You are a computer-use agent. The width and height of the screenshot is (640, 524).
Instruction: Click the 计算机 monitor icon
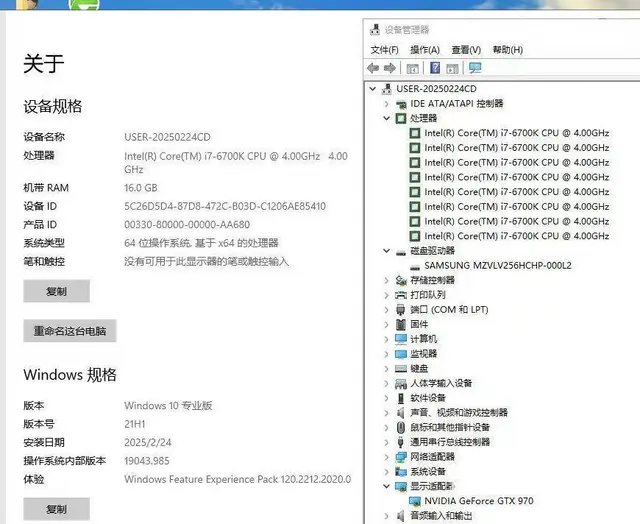[x=401, y=339]
